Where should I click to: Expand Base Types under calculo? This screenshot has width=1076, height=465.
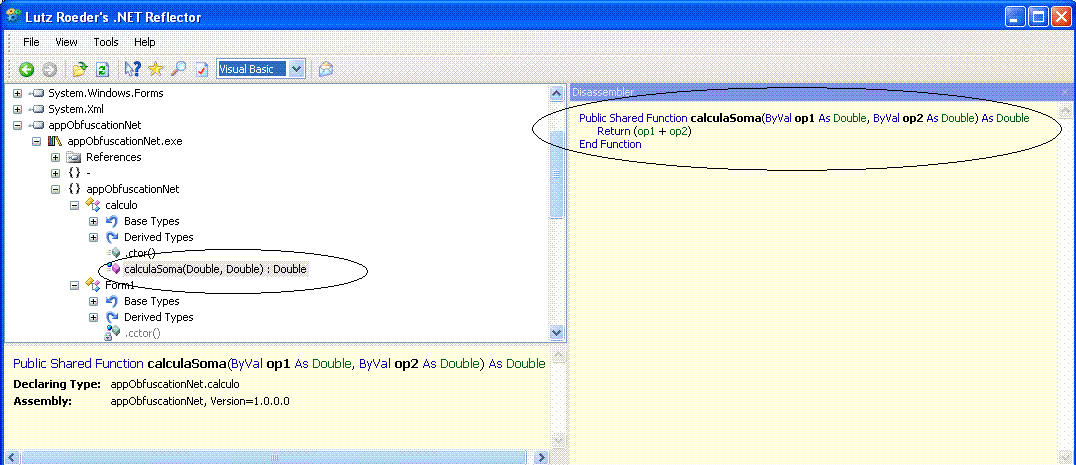click(x=94, y=221)
